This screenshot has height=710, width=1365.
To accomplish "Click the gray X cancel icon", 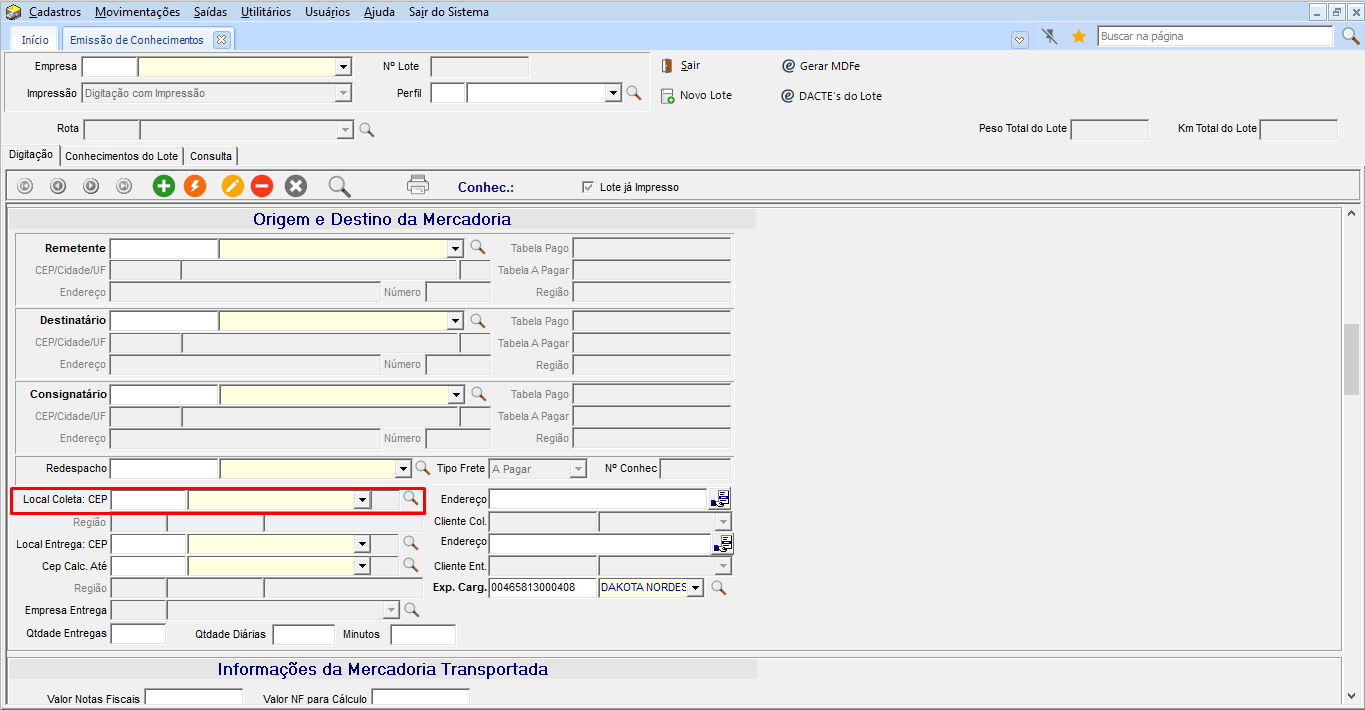I will pyautogui.click(x=295, y=186).
